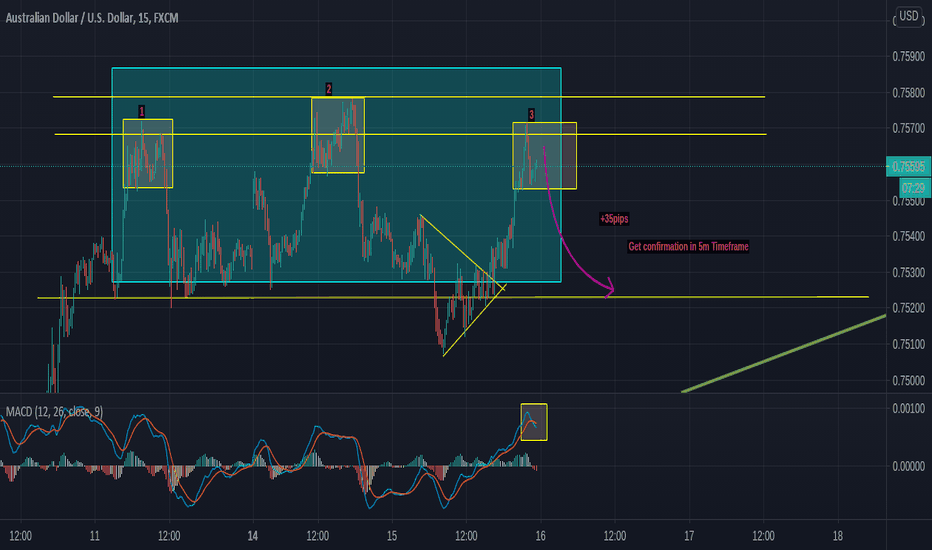
Task: Click the MACD 0.00100 scale label
Action: click(x=908, y=408)
